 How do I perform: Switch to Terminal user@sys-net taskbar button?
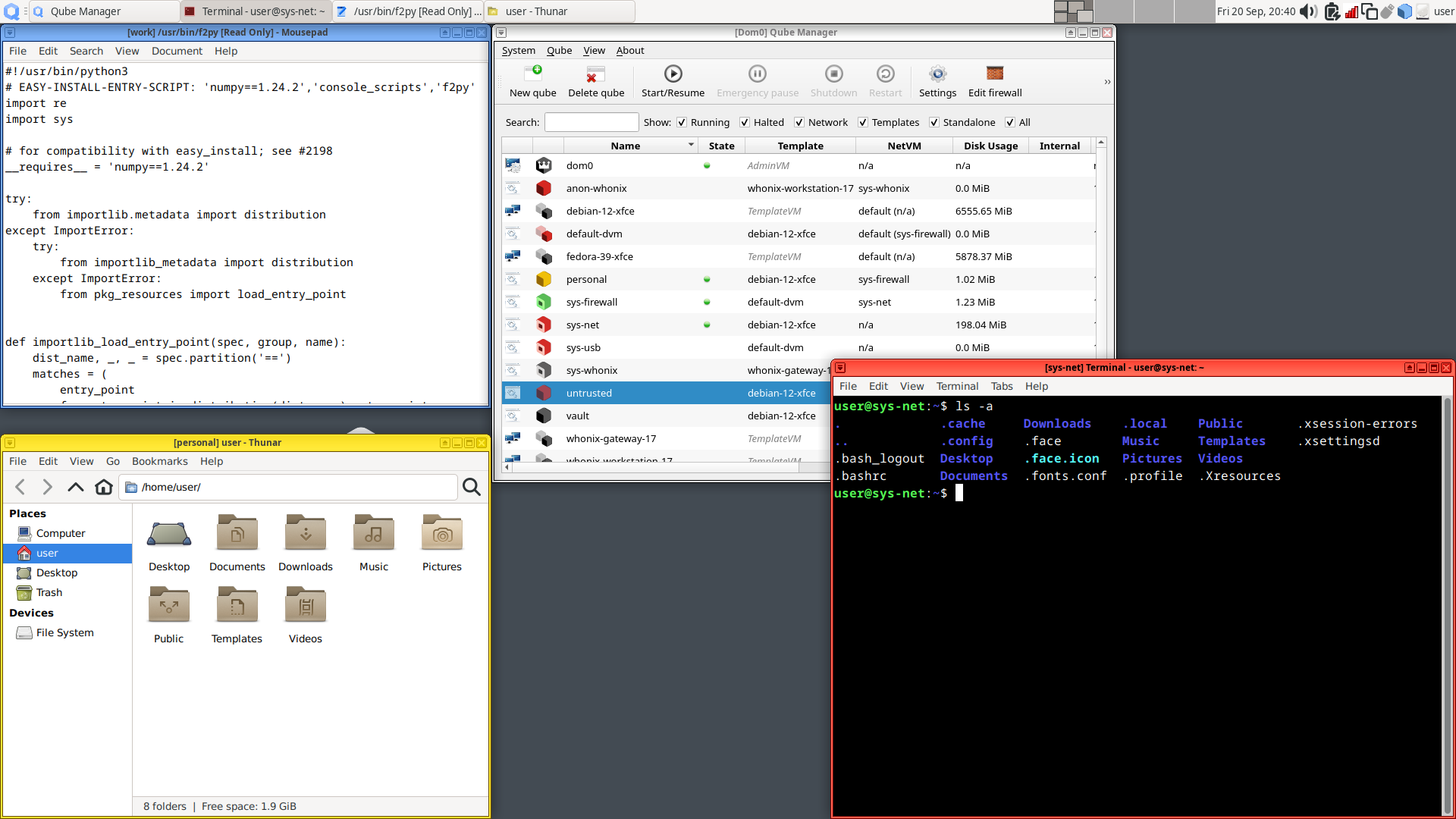[x=256, y=11]
